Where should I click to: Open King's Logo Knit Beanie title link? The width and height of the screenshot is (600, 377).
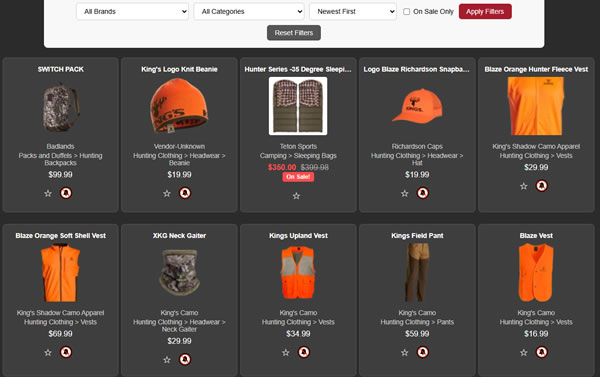(x=179, y=69)
